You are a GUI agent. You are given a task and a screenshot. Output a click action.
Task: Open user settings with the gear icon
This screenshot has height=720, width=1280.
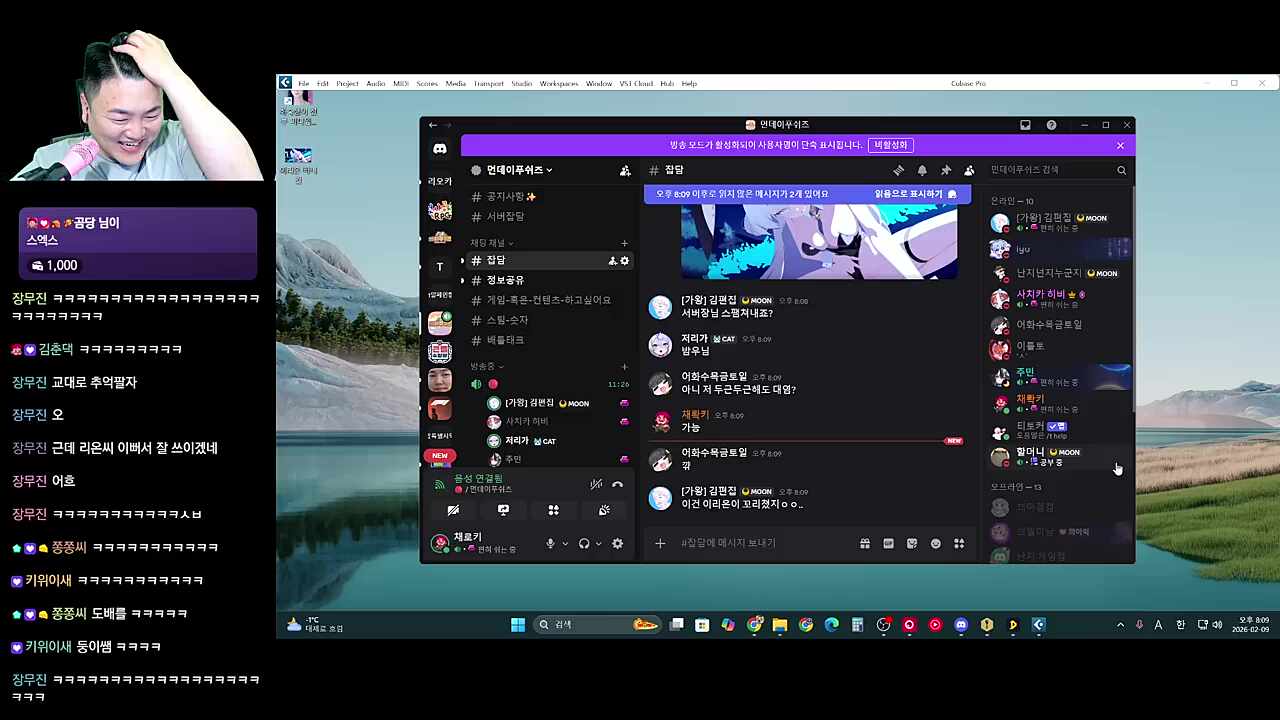pyautogui.click(x=617, y=544)
